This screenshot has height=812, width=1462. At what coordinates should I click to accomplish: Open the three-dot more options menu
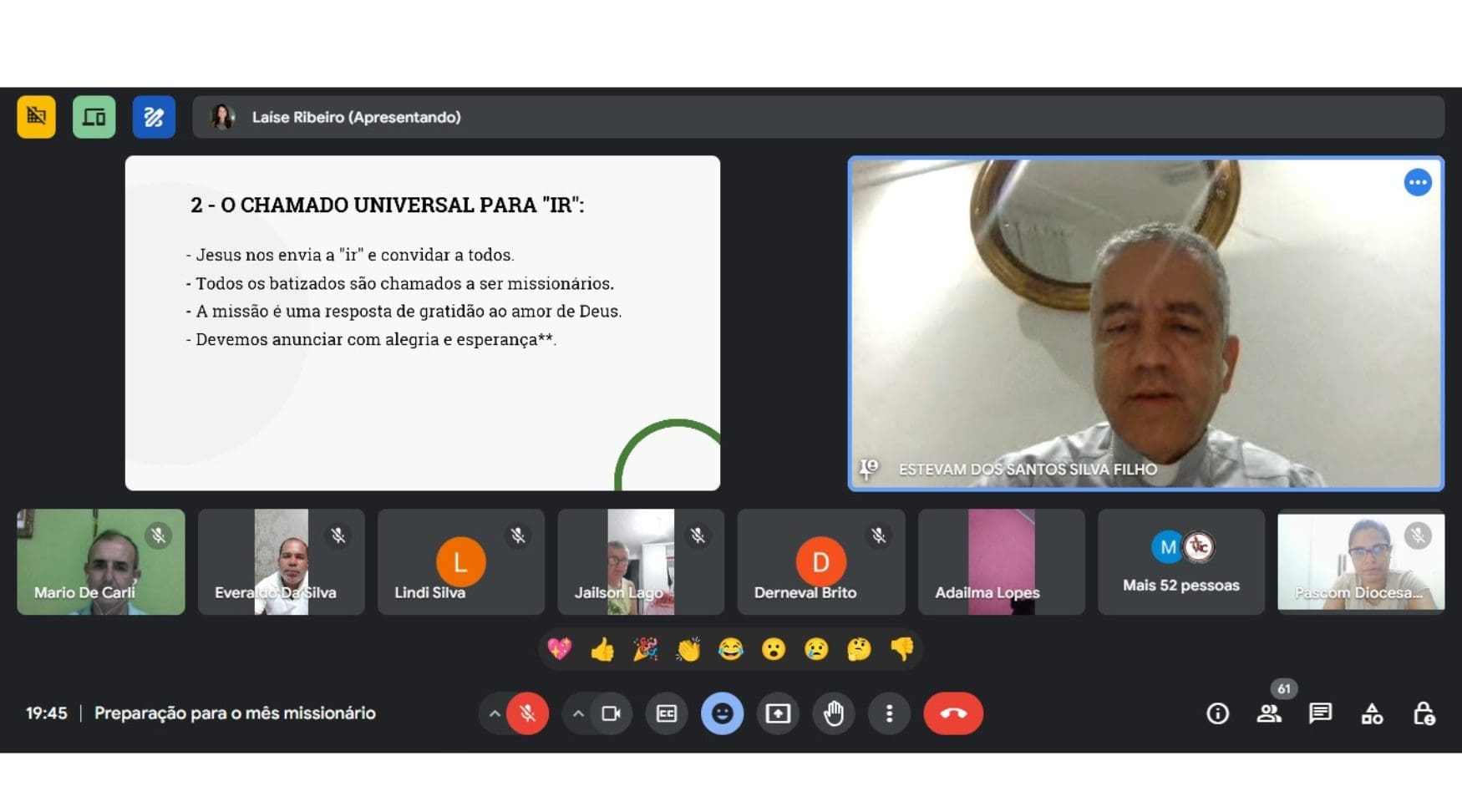click(889, 713)
